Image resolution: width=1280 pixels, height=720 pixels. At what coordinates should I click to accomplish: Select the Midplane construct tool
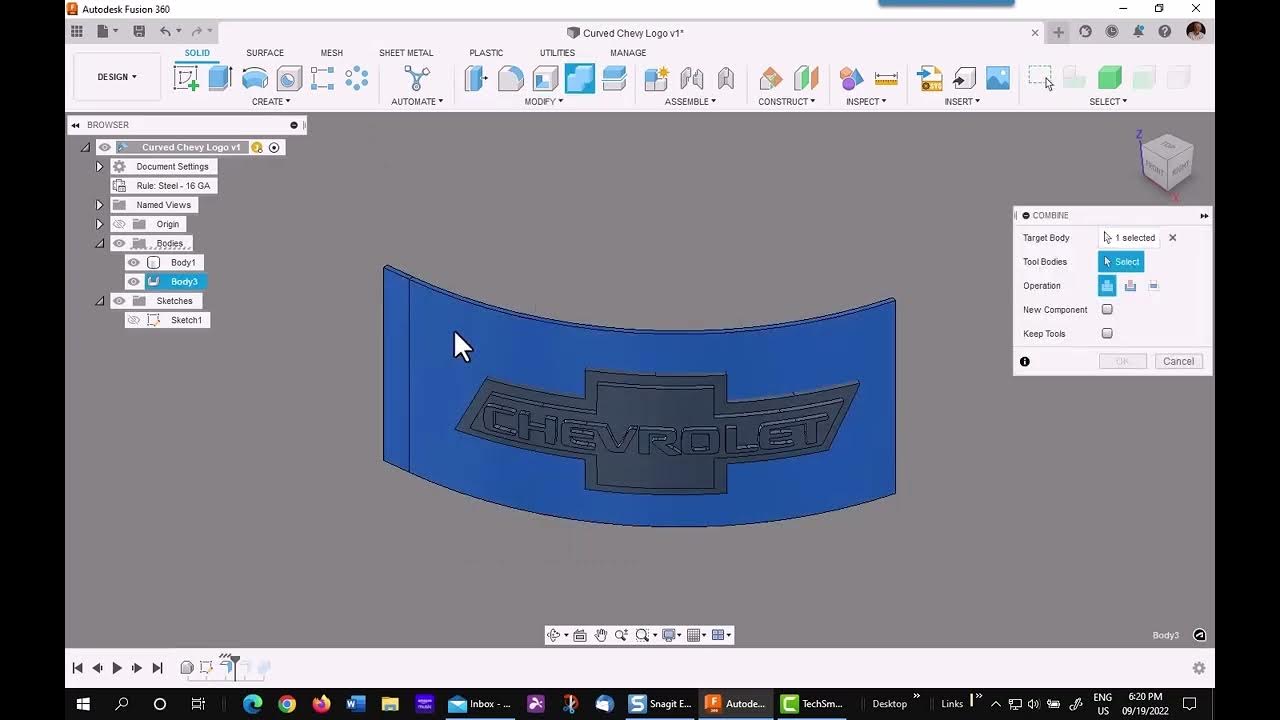pos(806,78)
